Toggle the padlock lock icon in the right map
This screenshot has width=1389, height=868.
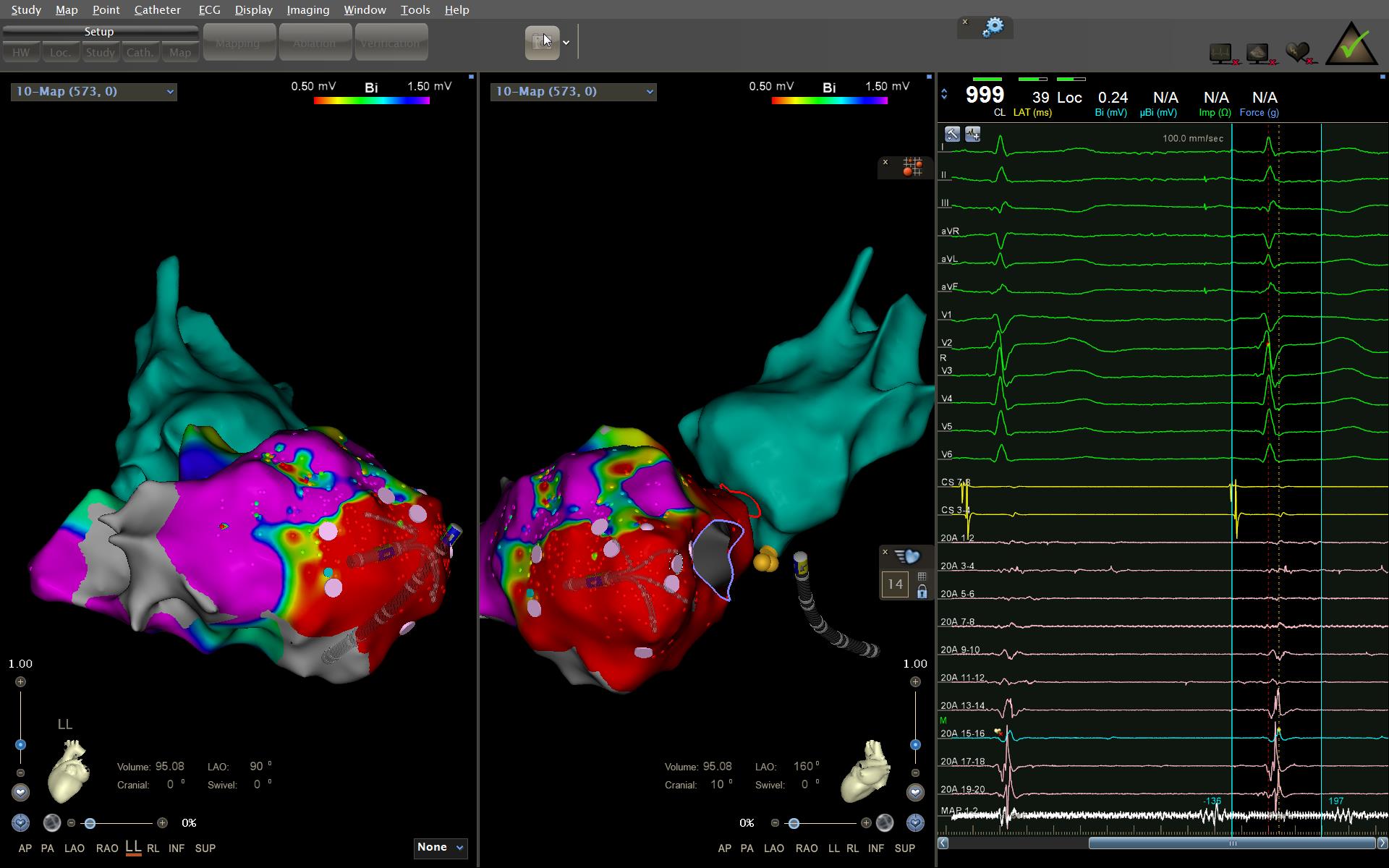click(922, 592)
